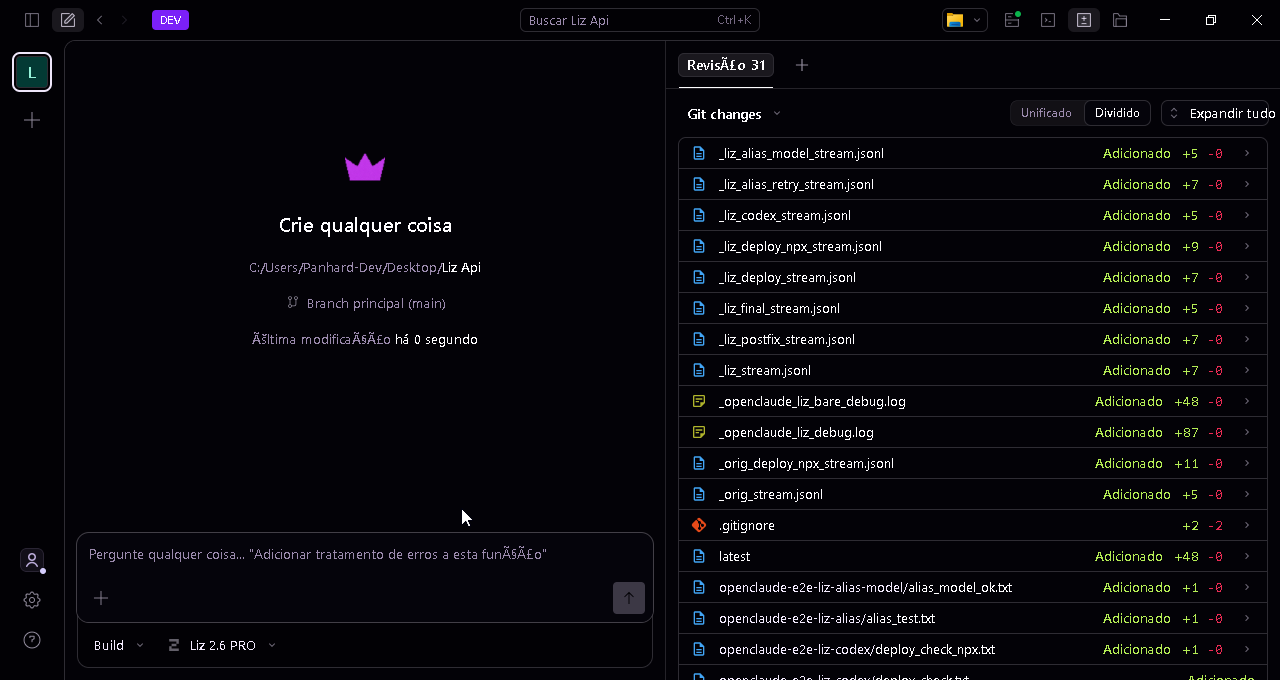Toggle the review changes diff icon
The width and height of the screenshot is (1280, 680).
pyautogui.click(x=1084, y=20)
